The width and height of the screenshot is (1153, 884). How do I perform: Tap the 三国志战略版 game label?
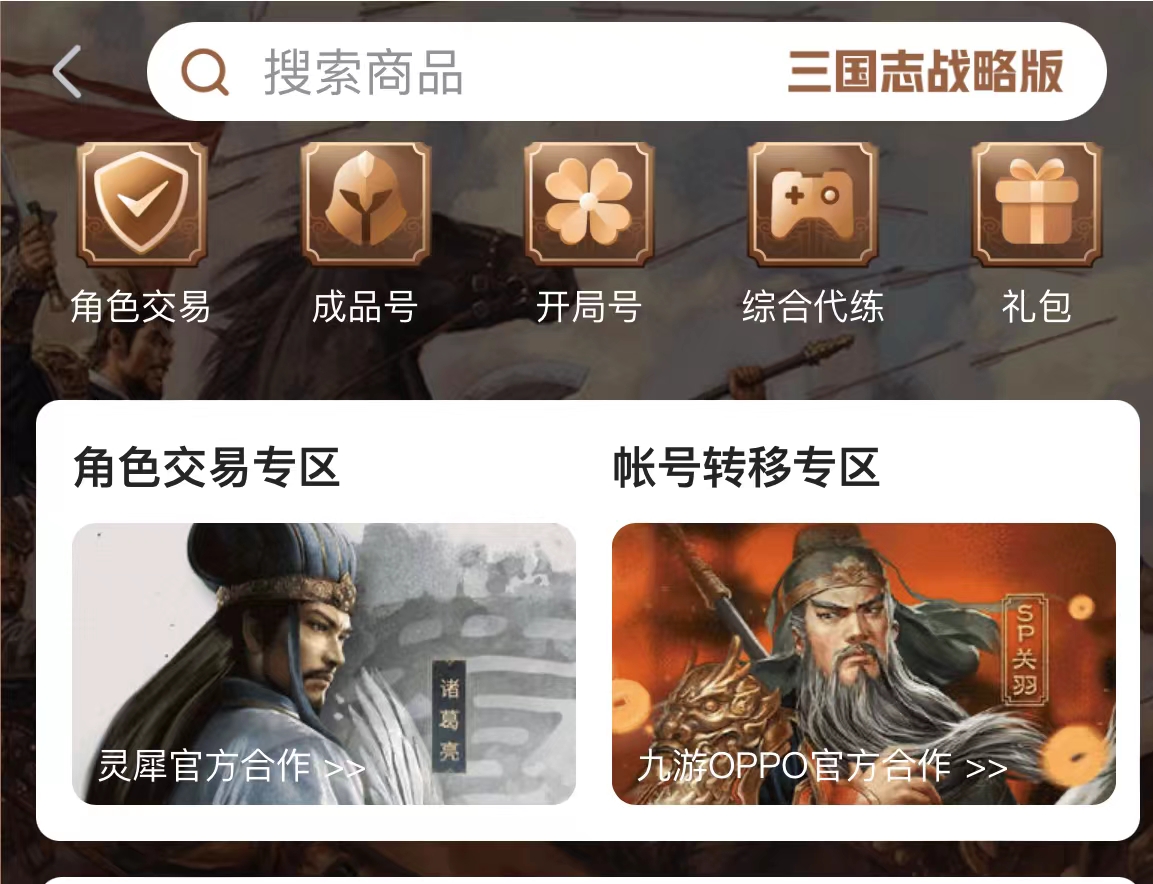(925, 71)
